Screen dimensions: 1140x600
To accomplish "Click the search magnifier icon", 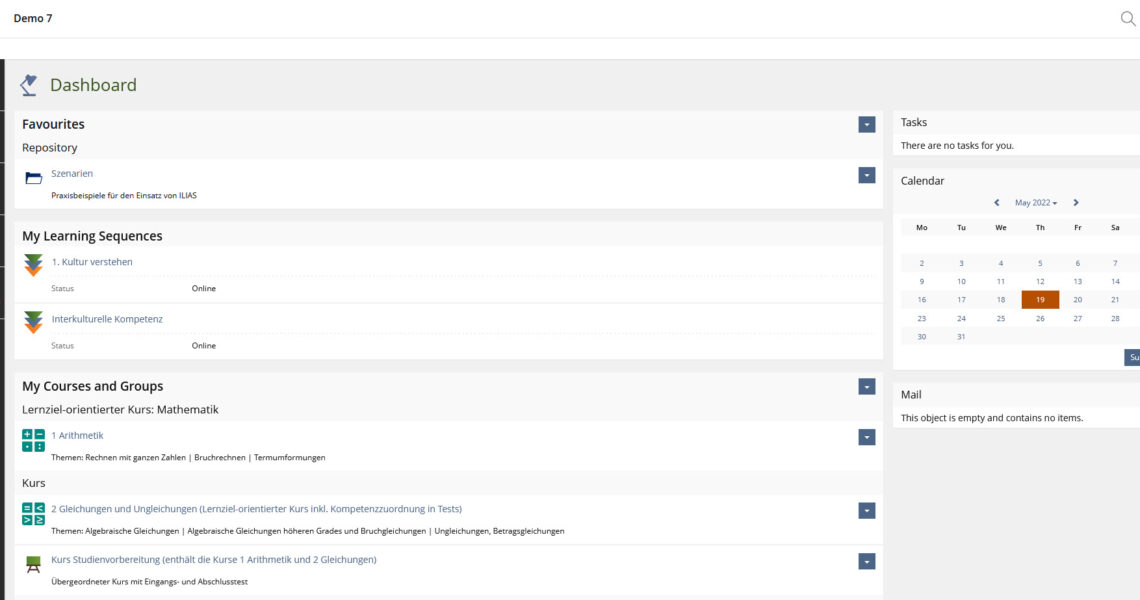I will coord(1128,18).
